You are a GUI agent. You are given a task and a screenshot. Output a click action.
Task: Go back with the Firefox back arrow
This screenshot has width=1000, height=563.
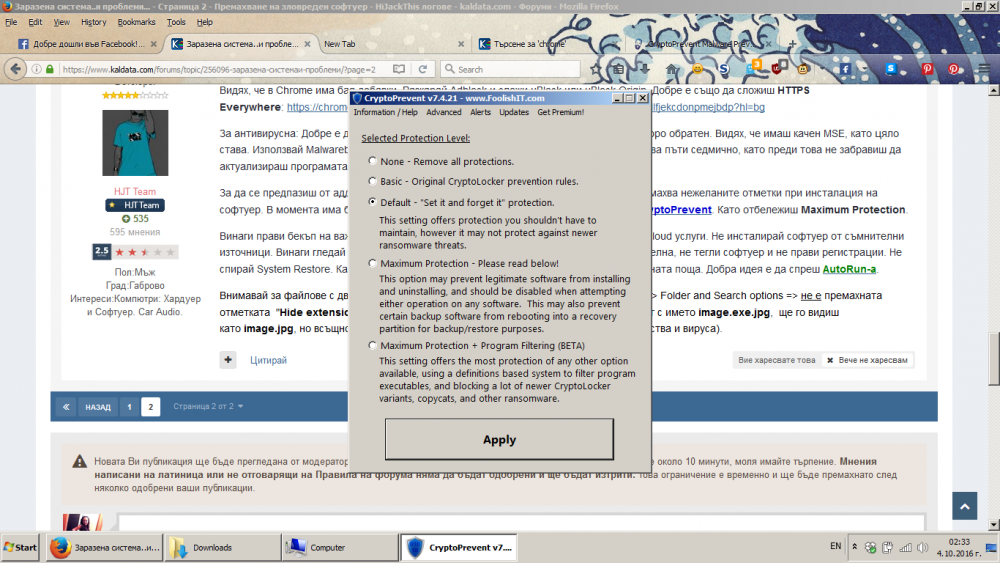(15, 69)
